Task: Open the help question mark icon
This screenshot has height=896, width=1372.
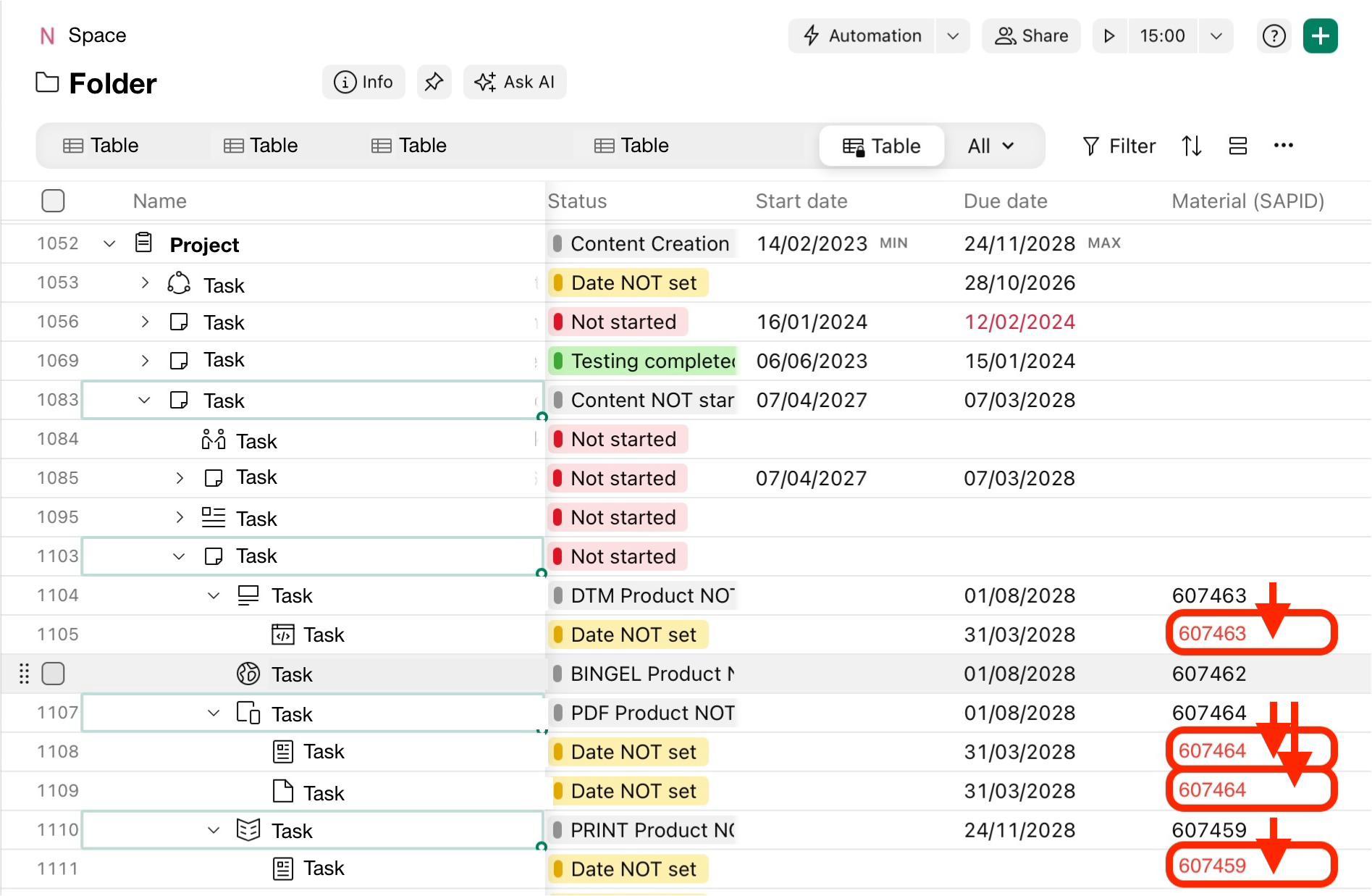Action: click(1274, 36)
